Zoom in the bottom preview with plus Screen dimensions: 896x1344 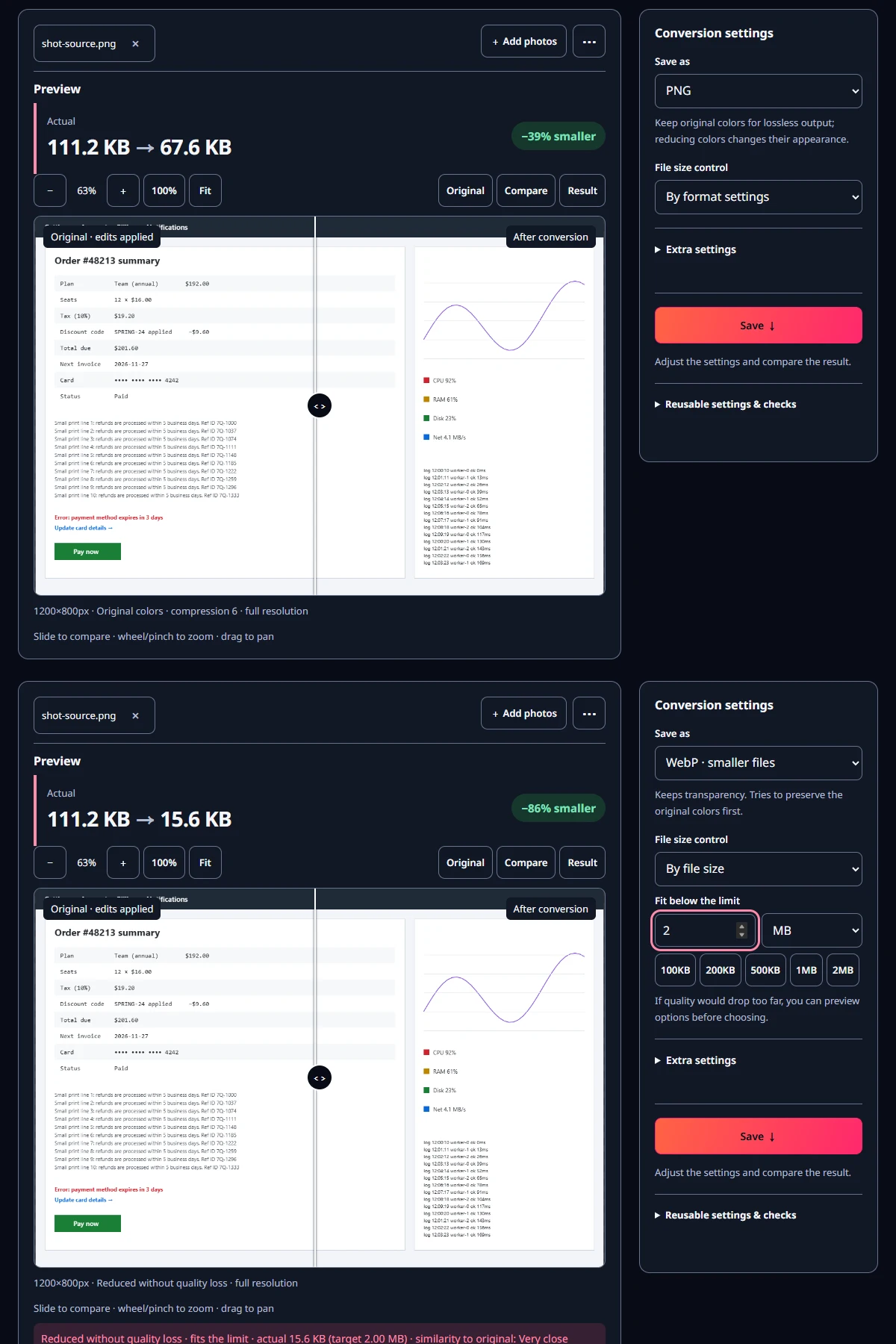(x=123, y=863)
